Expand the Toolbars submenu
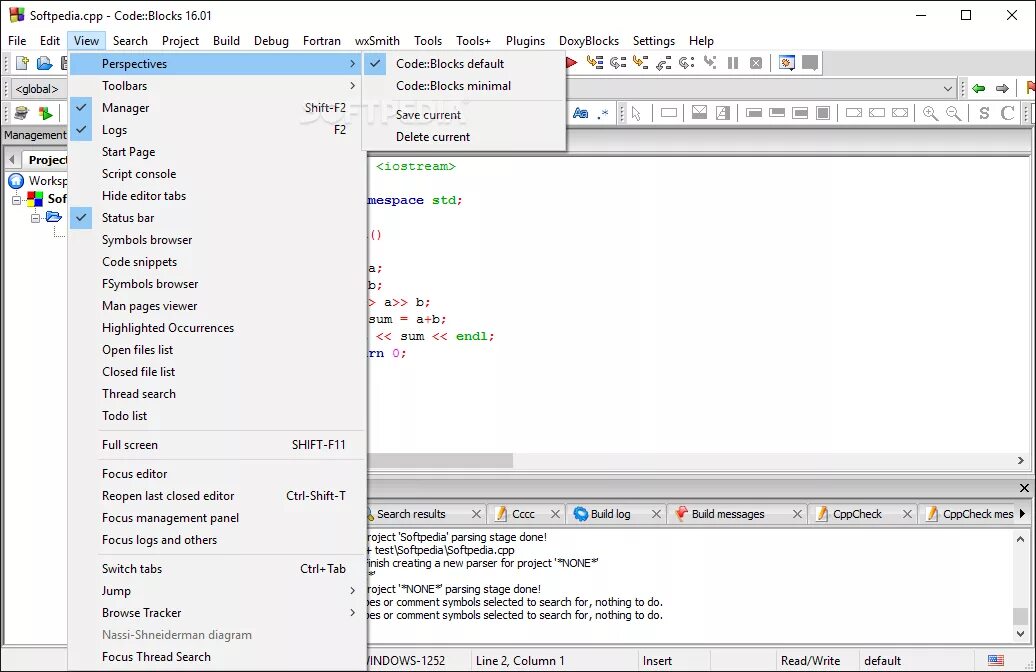Viewport: 1036px width, 672px height. click(217, 85)
